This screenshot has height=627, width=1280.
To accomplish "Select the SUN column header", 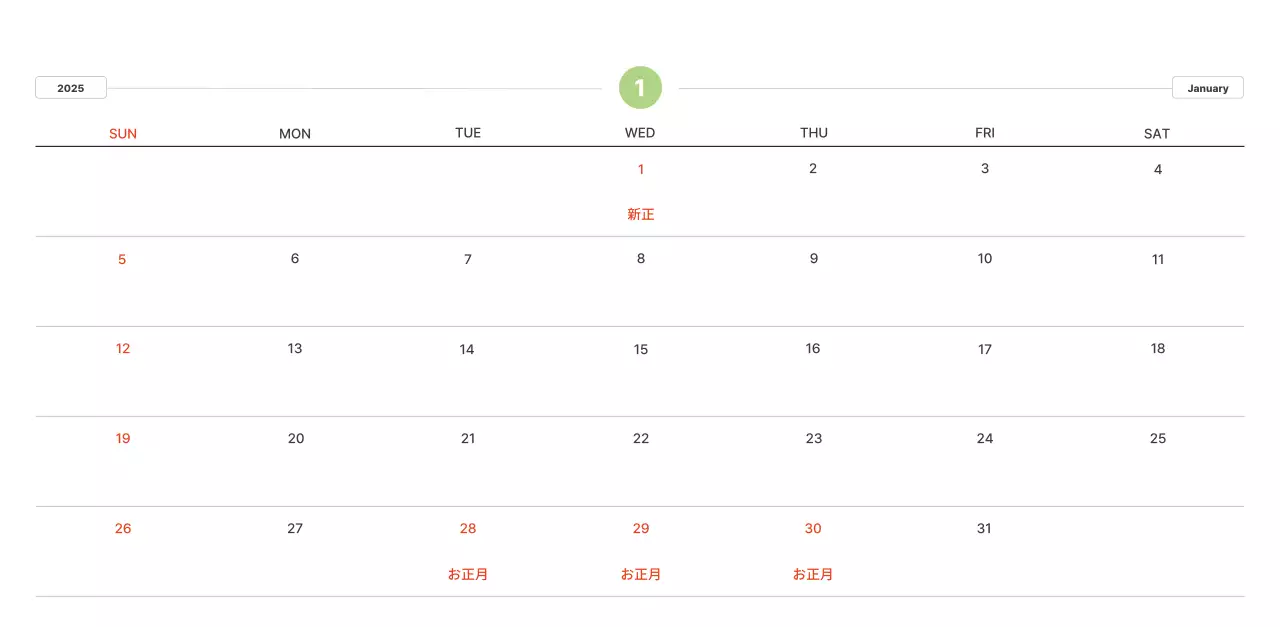I will [x=123, y=133].
